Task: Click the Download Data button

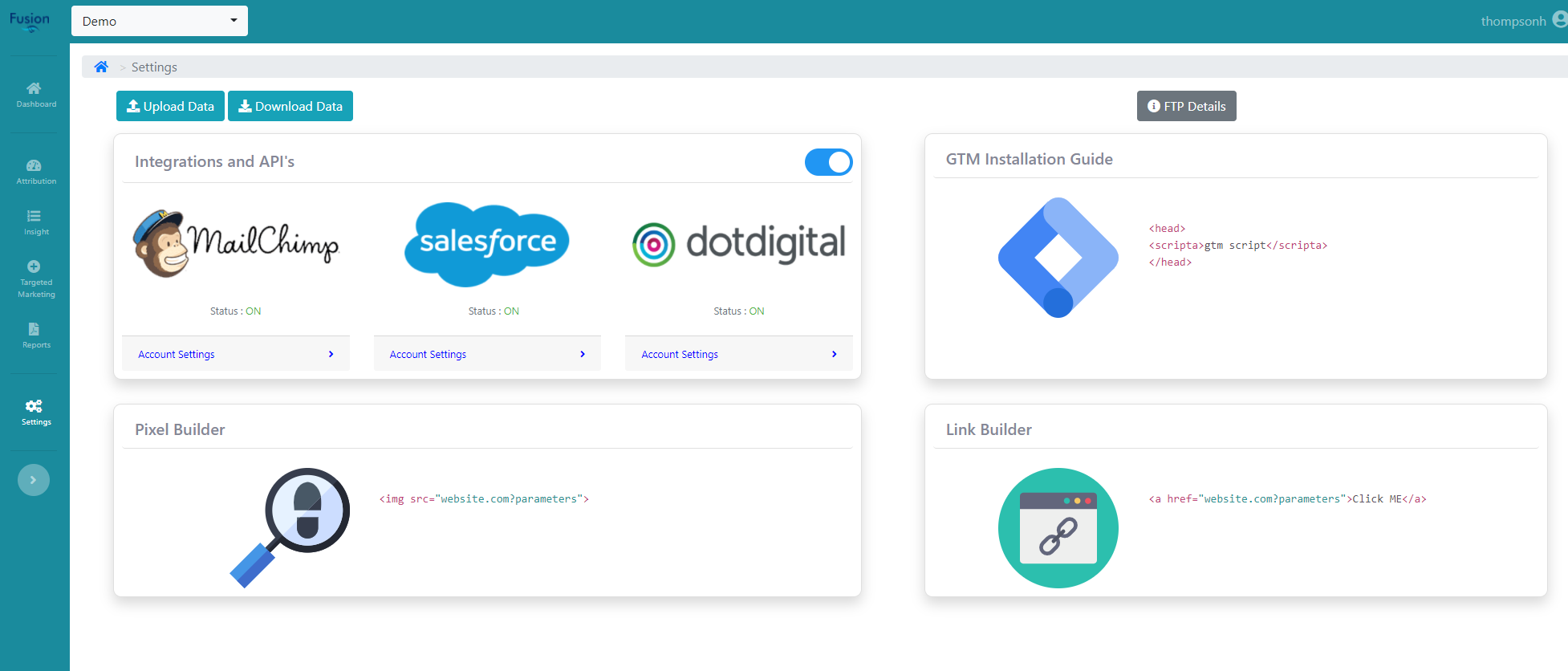Action: click(x=290, y=106)
